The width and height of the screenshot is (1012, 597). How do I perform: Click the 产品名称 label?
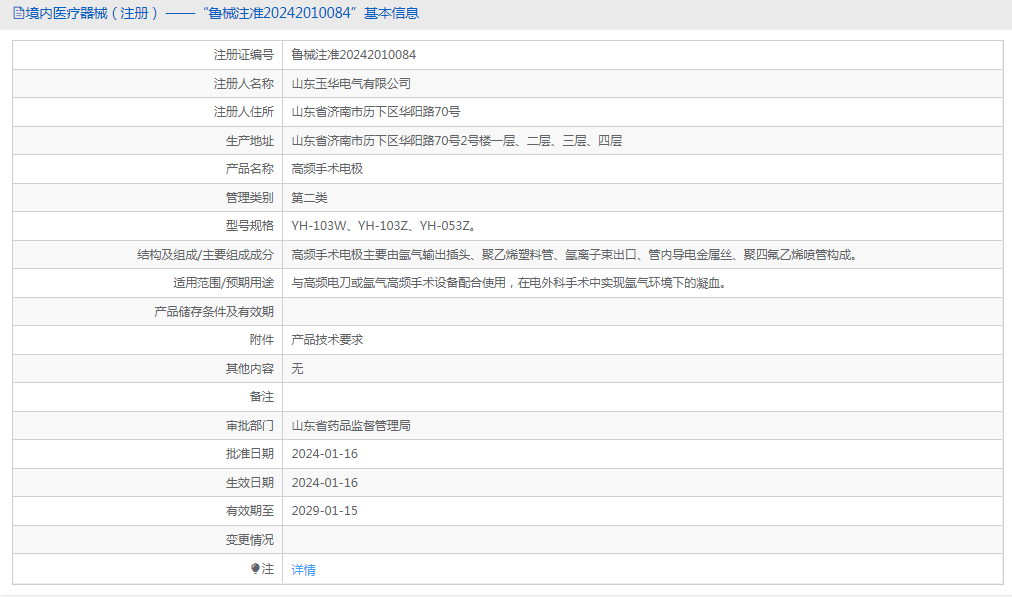249,168
